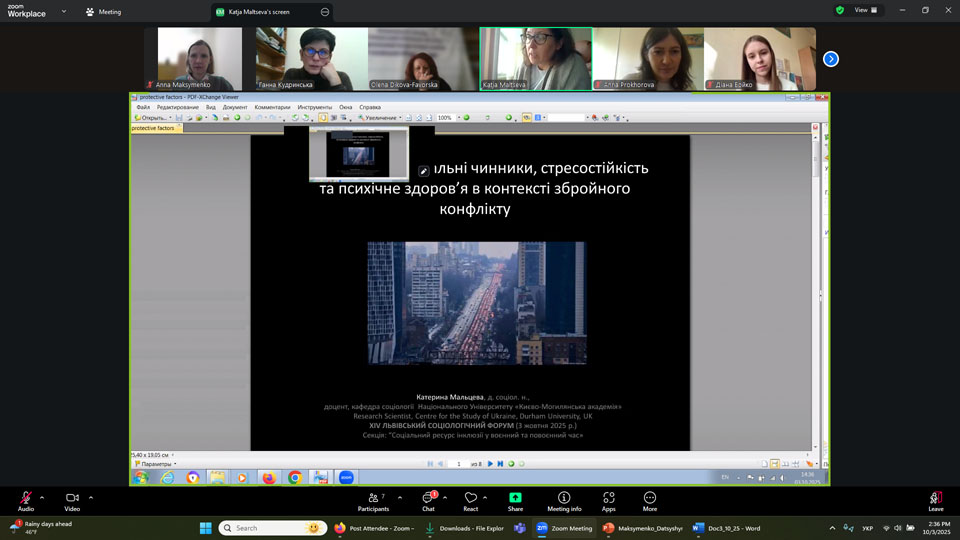
Task: Open Word document Doc3_10_25 in taskbar
Action: [x=726, y=528]
